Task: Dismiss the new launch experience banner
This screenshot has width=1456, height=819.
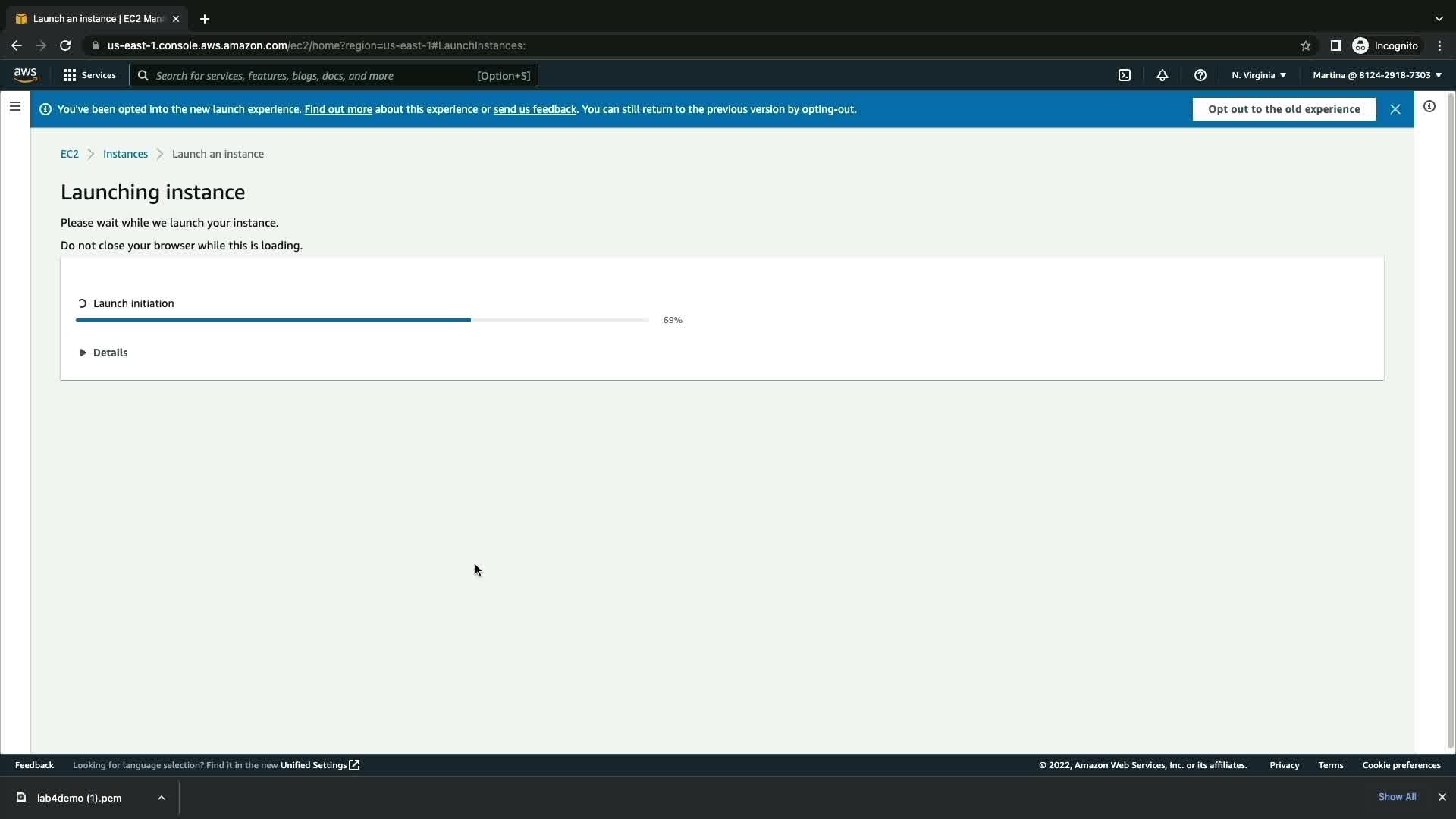Action: pyautogui.click(x=1395, y=109)
